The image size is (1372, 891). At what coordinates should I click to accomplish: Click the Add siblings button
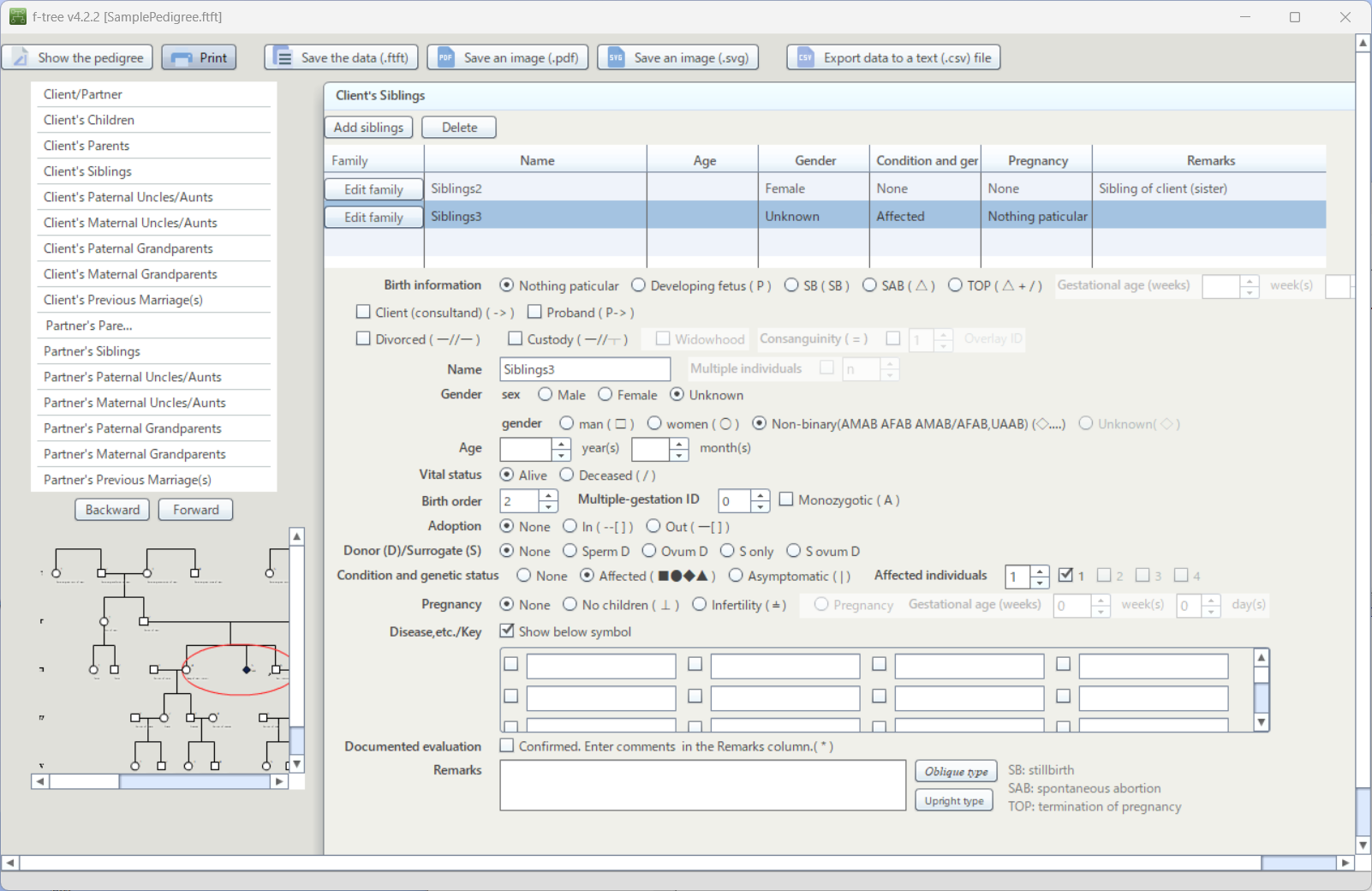click(x=368, y=127)
